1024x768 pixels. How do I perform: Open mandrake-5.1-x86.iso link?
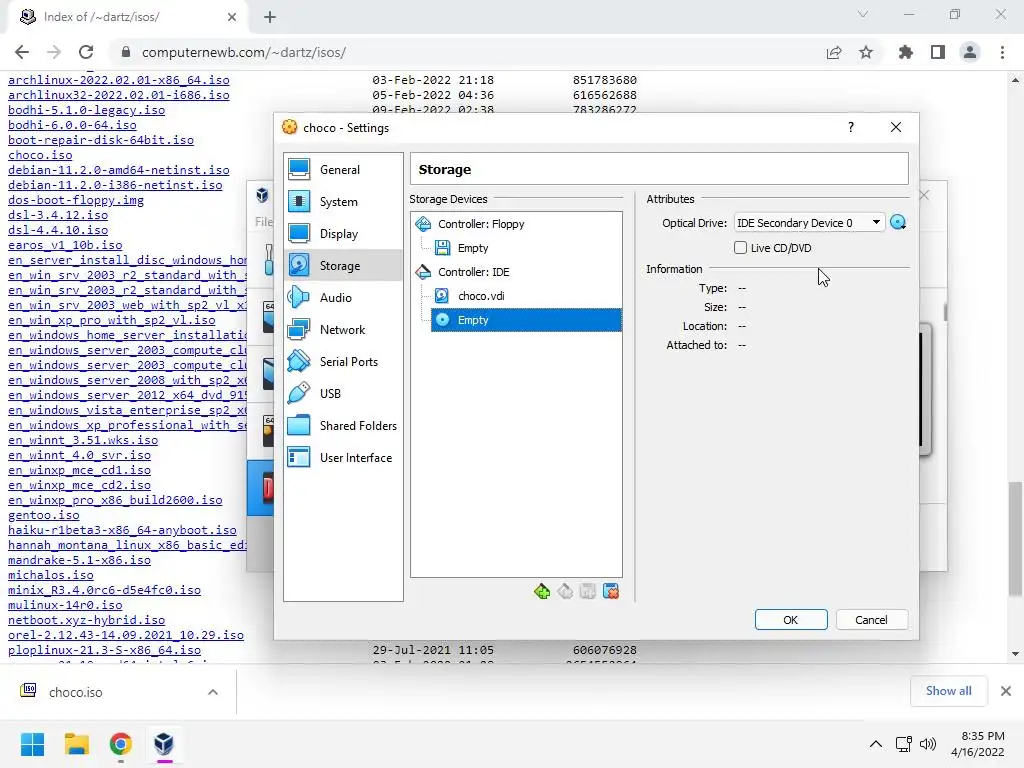click(x=80, y=560)
